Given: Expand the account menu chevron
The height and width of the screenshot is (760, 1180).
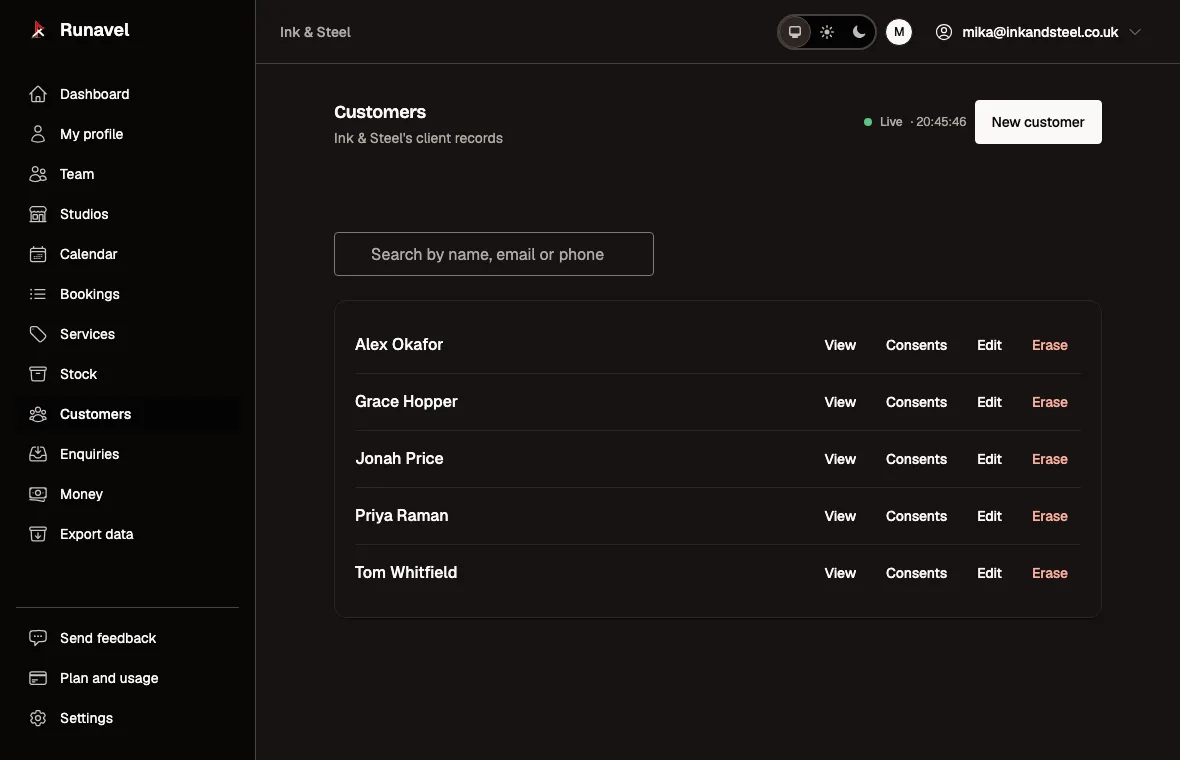Looking at the screenshot, I should [1136, 32].
